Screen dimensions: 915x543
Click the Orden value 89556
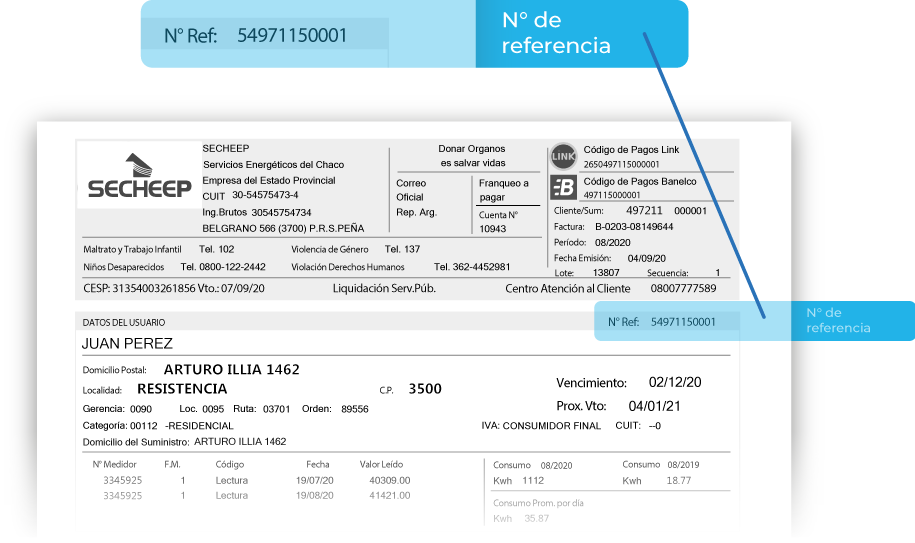tap(355, 409)
